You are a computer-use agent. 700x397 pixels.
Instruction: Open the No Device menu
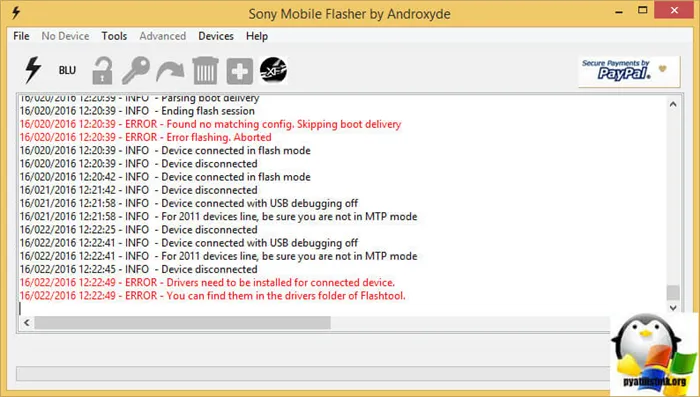click(x=65, y=36)
